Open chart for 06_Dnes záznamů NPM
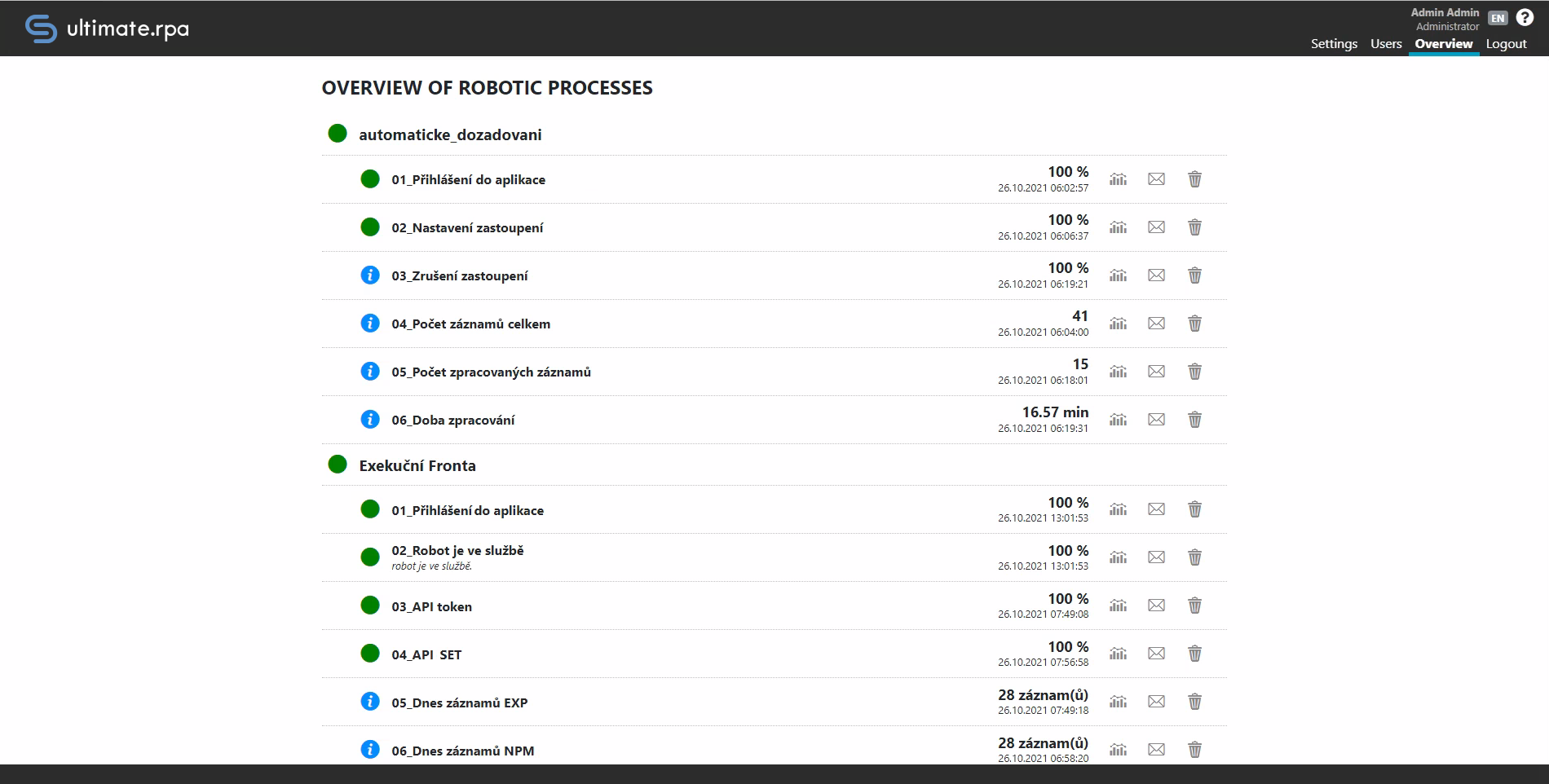 point(1118,750)
